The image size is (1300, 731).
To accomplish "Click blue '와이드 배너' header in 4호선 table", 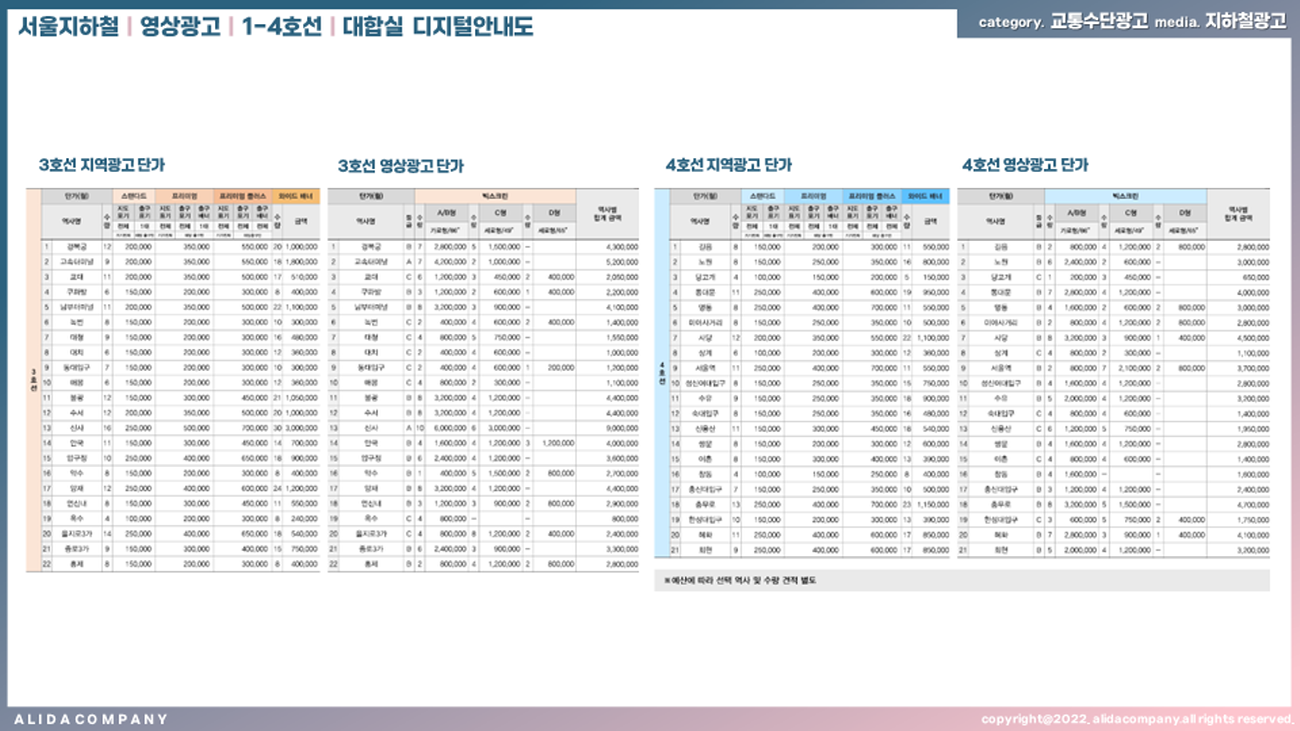I will coord(924,196).
